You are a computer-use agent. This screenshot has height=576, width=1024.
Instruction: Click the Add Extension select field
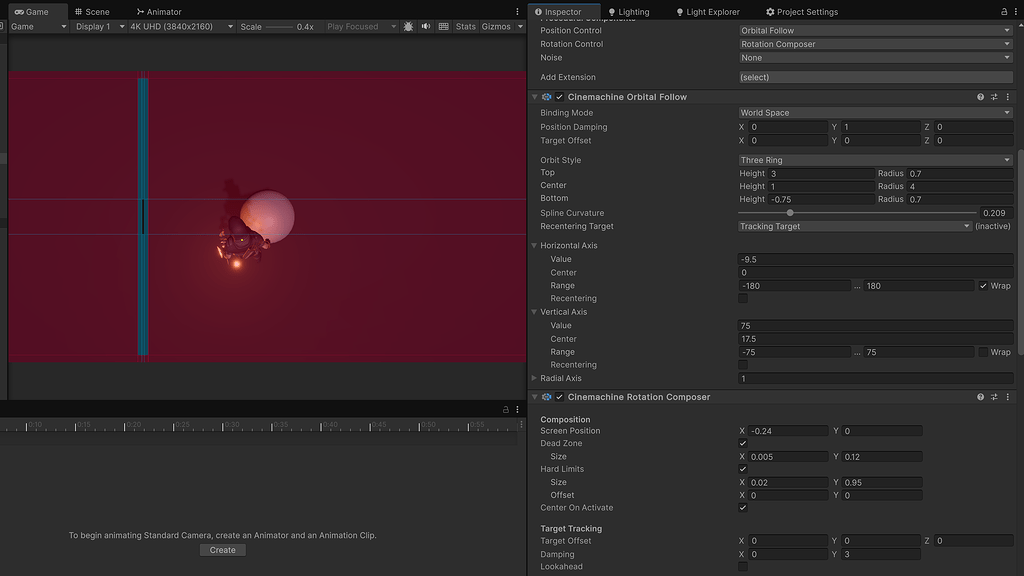click(x=875, y=76)
